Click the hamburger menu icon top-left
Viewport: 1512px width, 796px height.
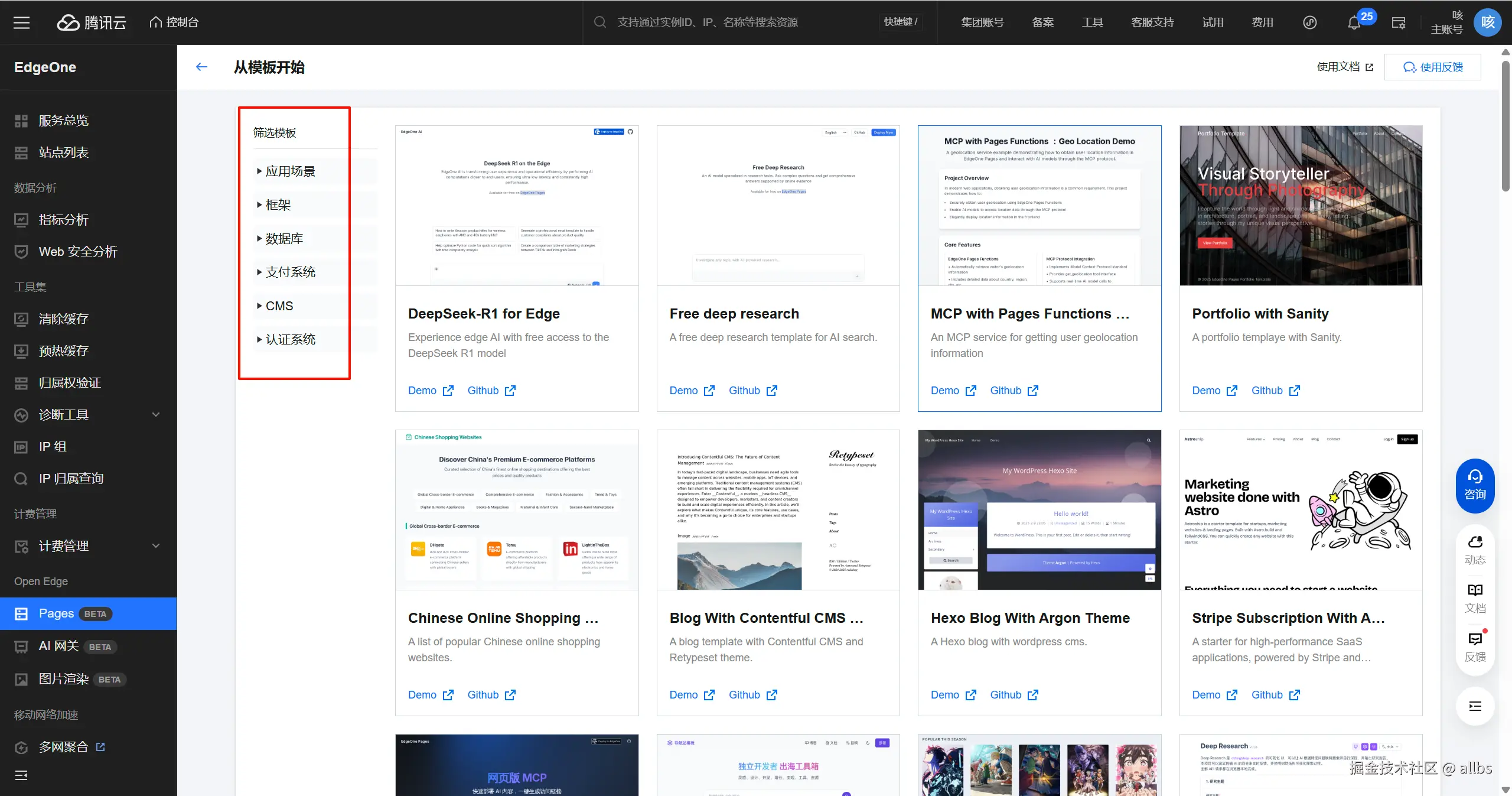pos(21,22)
